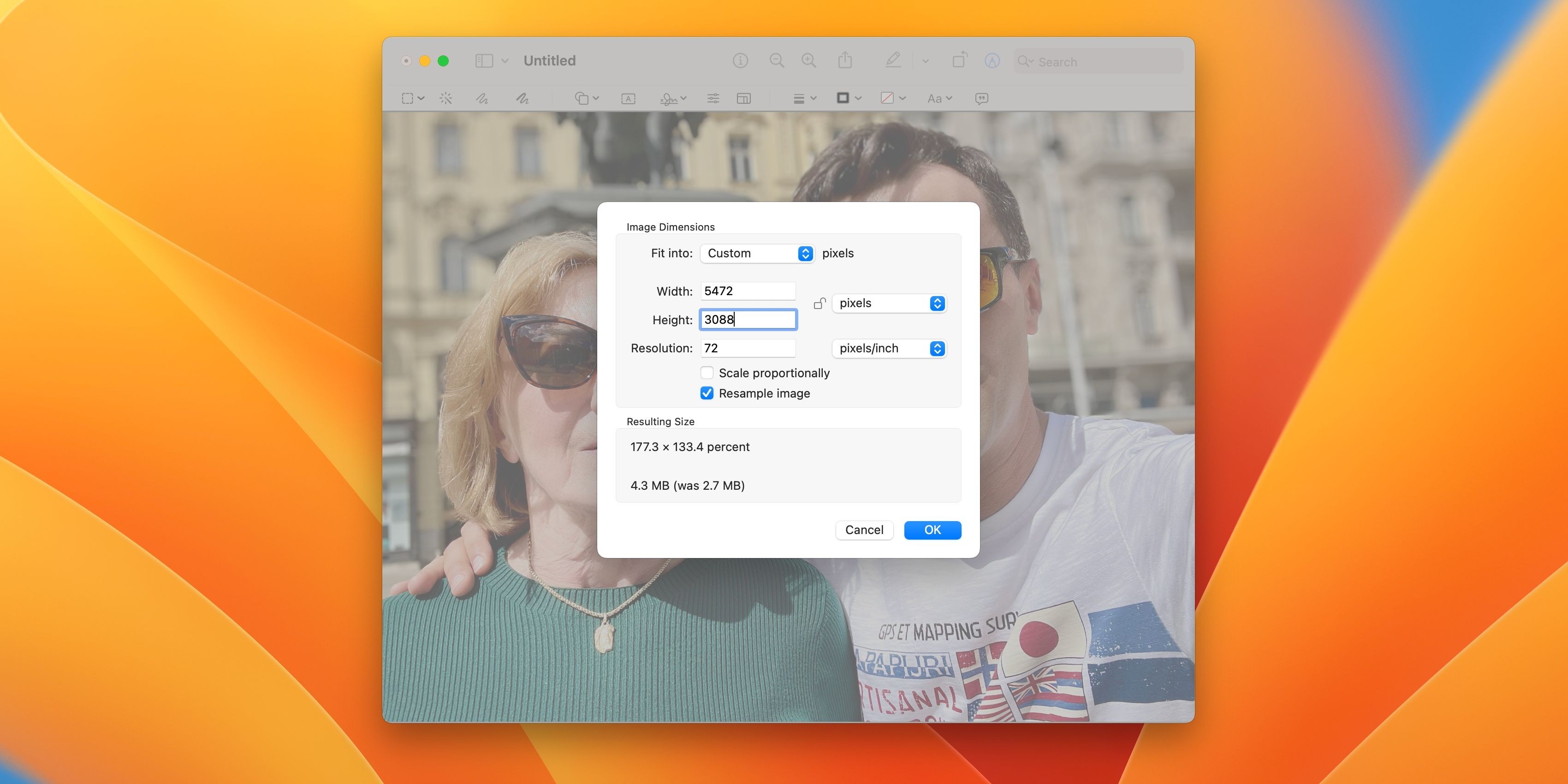Click the 4.3 MB (was 2.7 MB) text
The height and width of the screenshot is (784, 1568).
click(x=687, y=486)
